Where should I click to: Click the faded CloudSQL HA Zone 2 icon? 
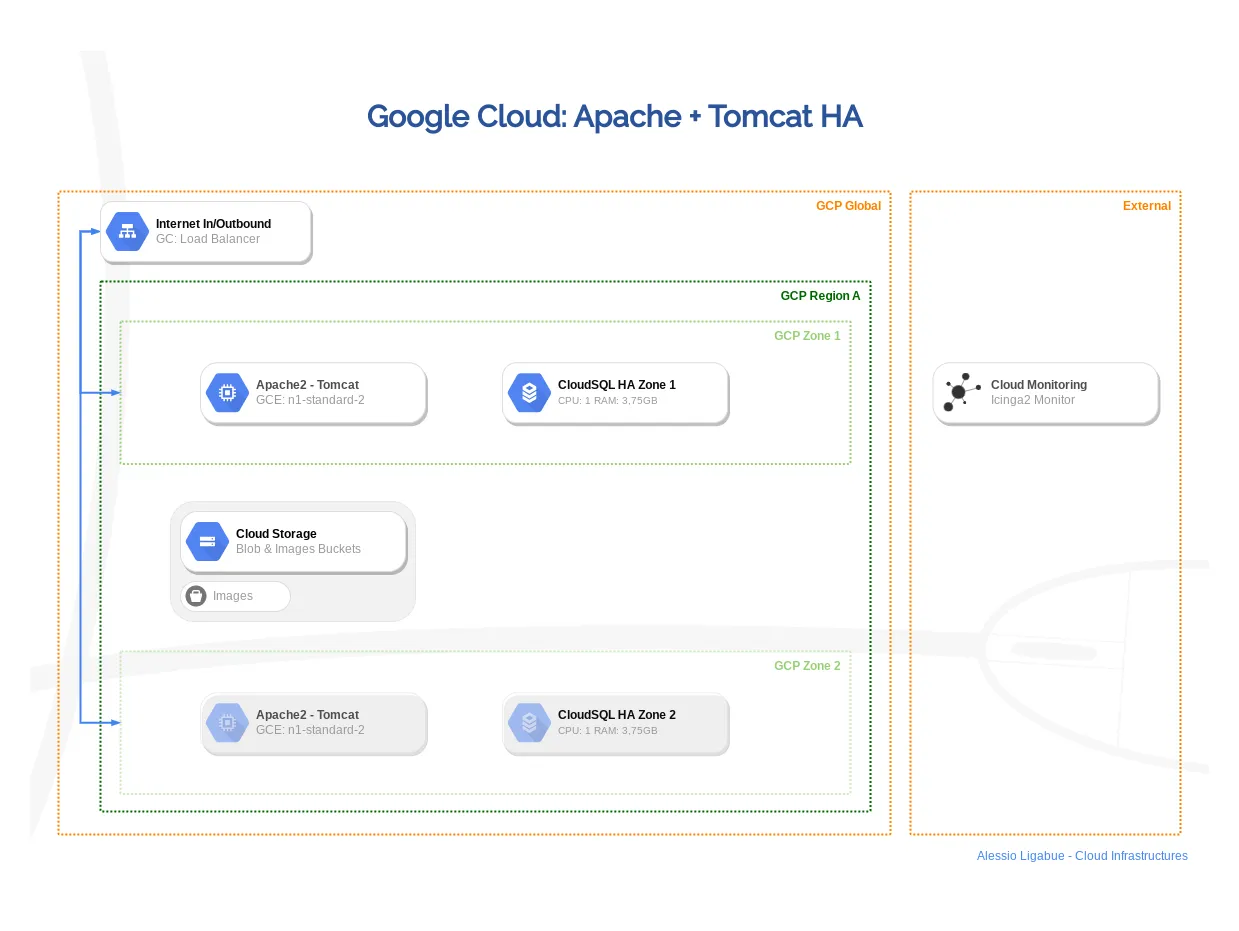coord(529,722)
